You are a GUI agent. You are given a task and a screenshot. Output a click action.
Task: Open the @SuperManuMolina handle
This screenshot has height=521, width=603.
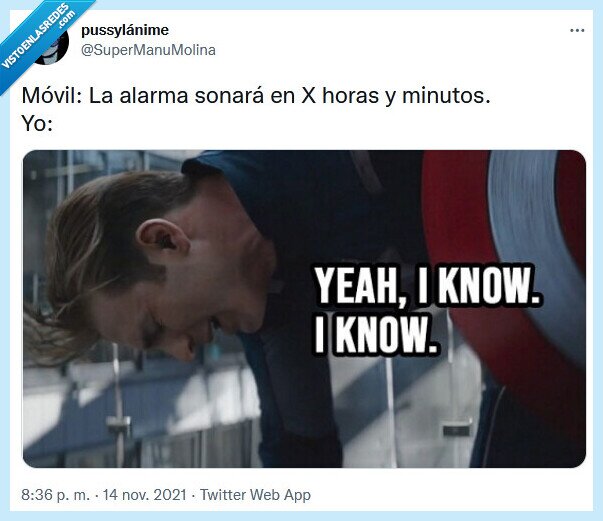point(148,50)
